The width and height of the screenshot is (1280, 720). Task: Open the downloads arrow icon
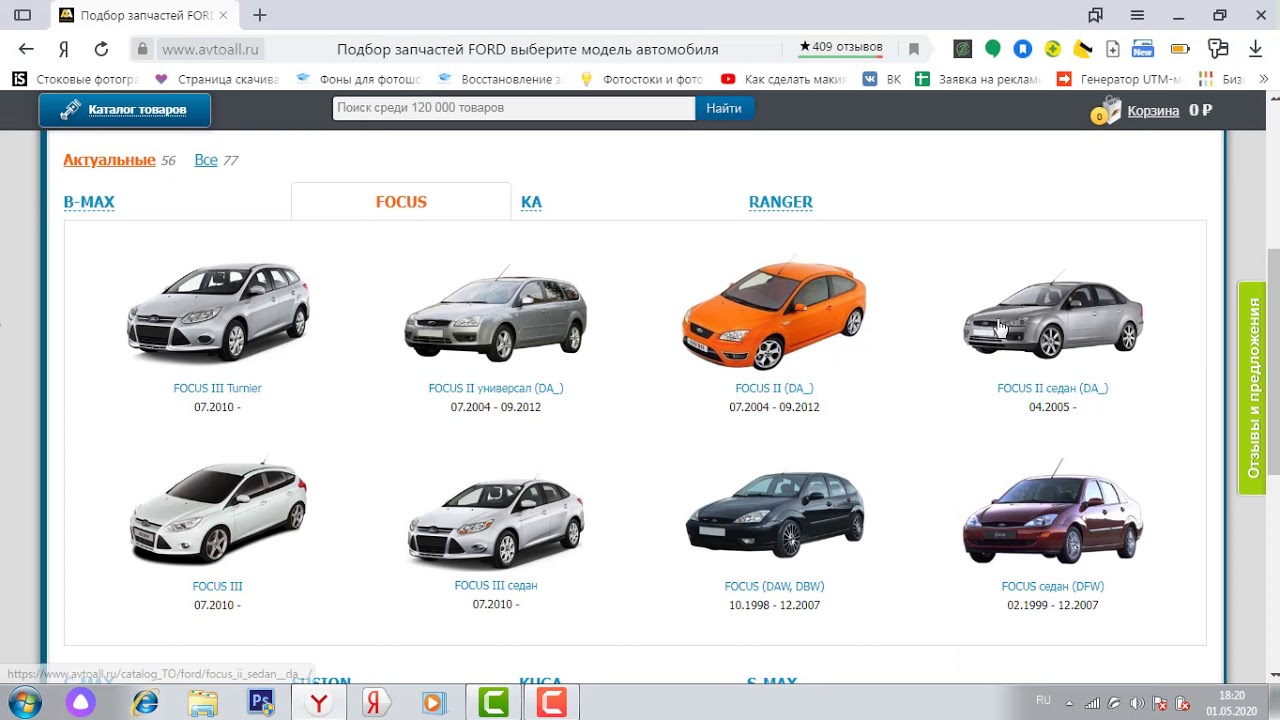click(1255, 49)
